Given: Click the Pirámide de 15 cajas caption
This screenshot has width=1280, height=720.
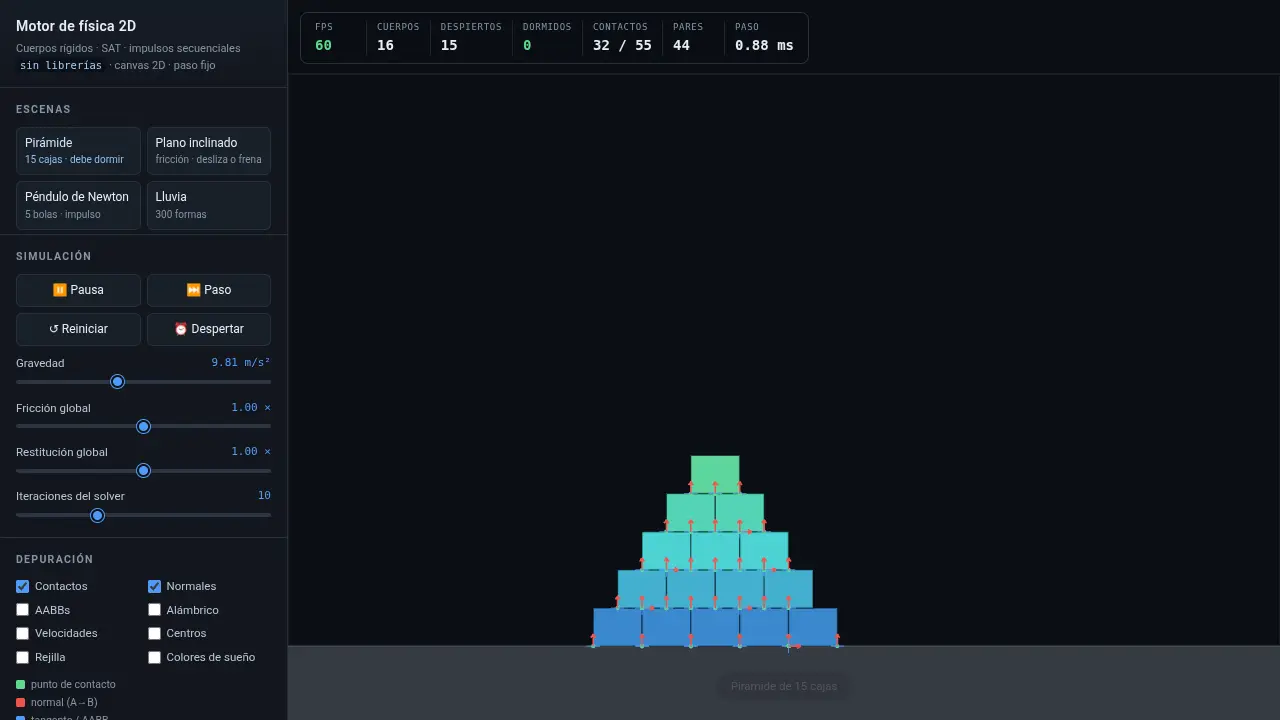Looking at the screenshot, I should point(783,686).
